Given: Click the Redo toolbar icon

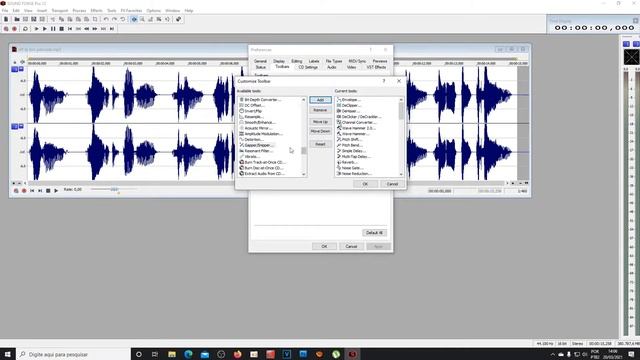Looking at the screenshot, I should point(115,19).
